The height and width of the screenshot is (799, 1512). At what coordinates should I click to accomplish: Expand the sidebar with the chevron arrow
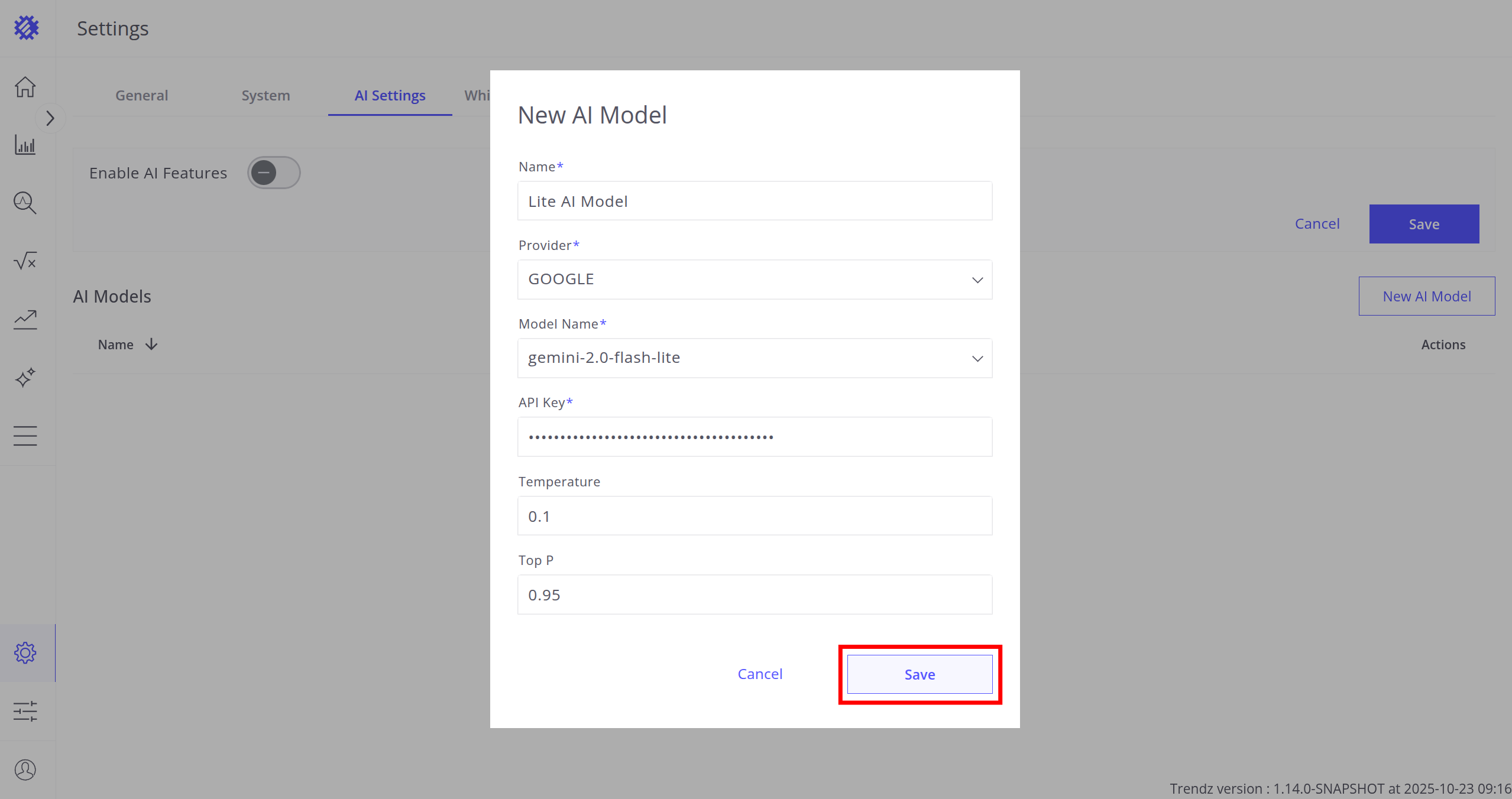click(50, 119)
